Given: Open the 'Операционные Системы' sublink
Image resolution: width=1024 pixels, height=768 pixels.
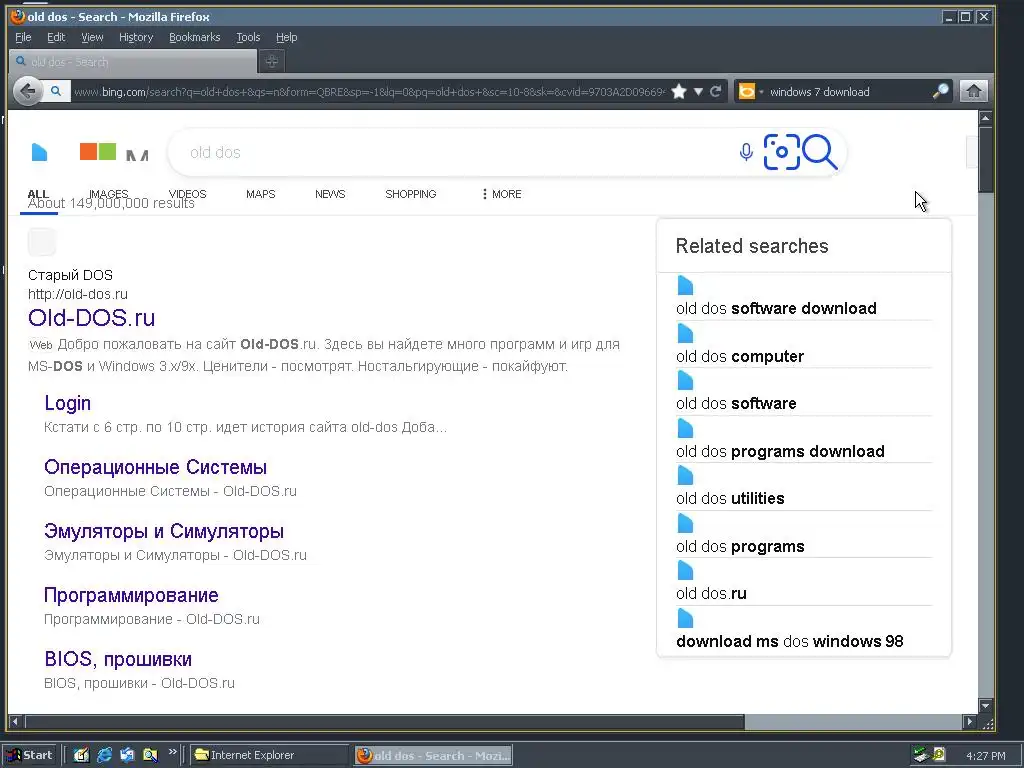Looking at the screenshot, I should (155, 467).
